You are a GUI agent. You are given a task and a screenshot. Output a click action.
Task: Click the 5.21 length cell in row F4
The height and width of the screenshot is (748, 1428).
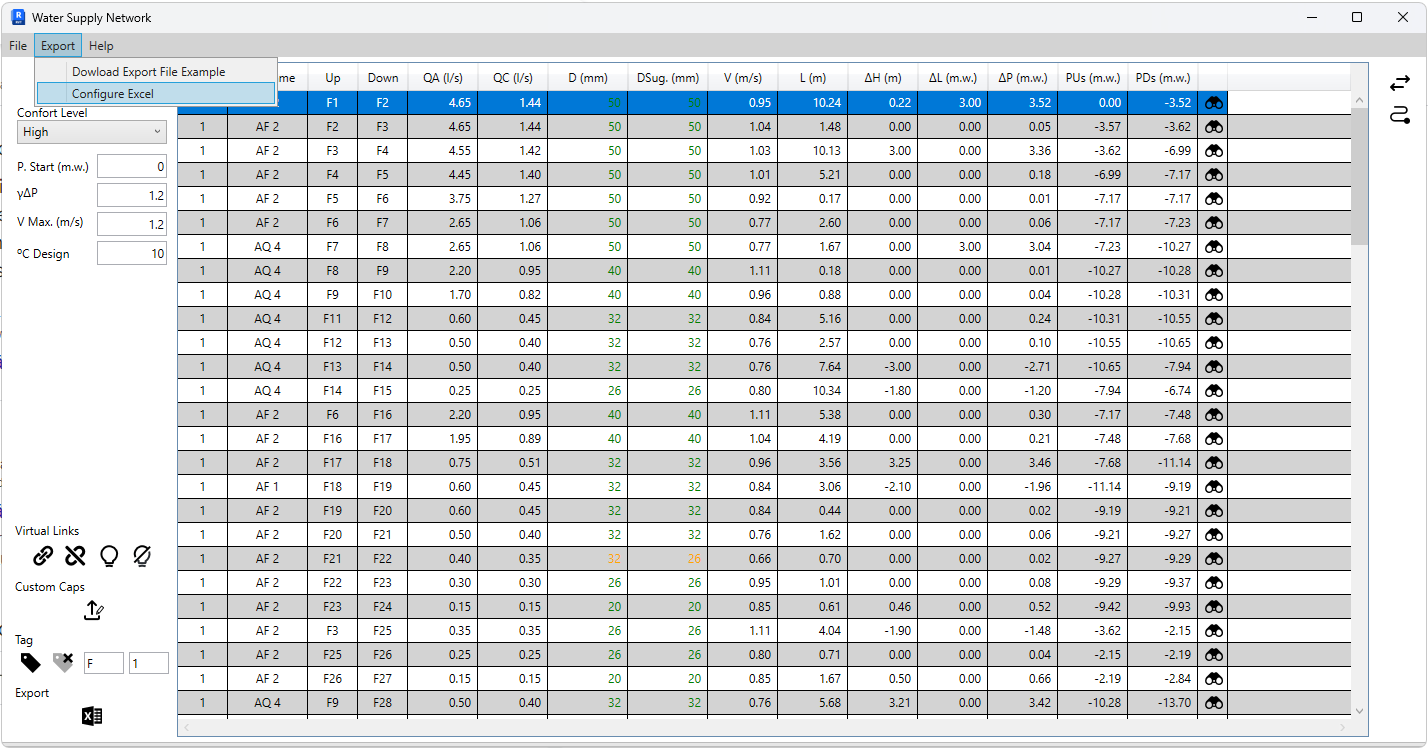click(x=812, y=175)
